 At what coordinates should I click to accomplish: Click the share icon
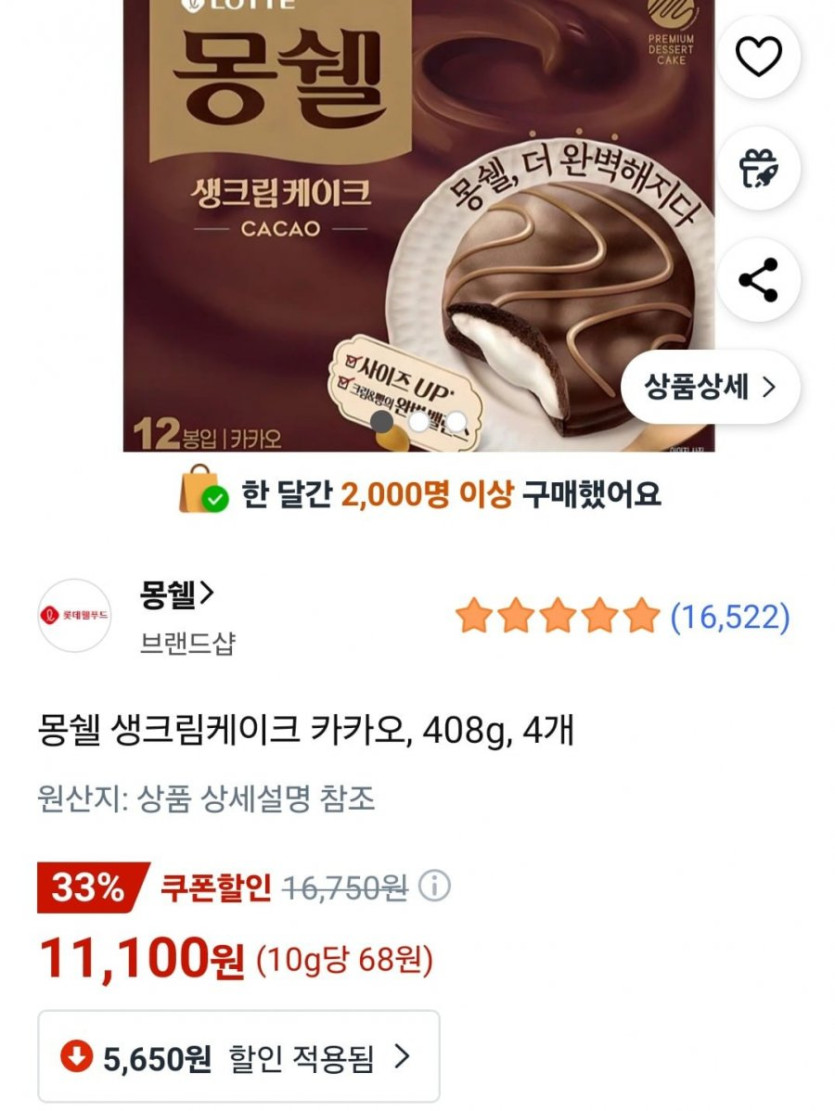758,281
